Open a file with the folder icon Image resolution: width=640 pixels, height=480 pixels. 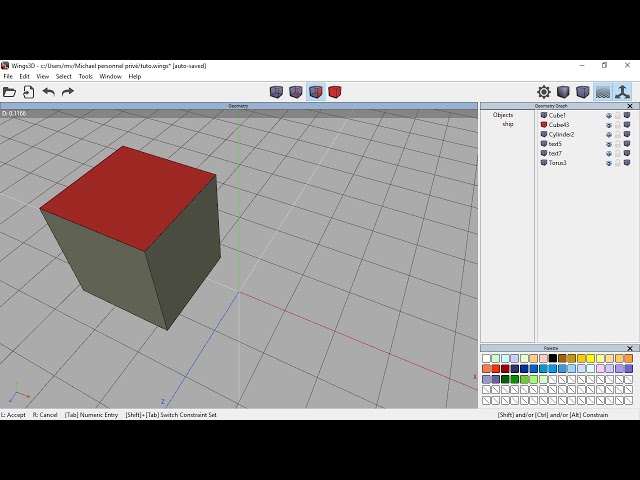[9, 92]
